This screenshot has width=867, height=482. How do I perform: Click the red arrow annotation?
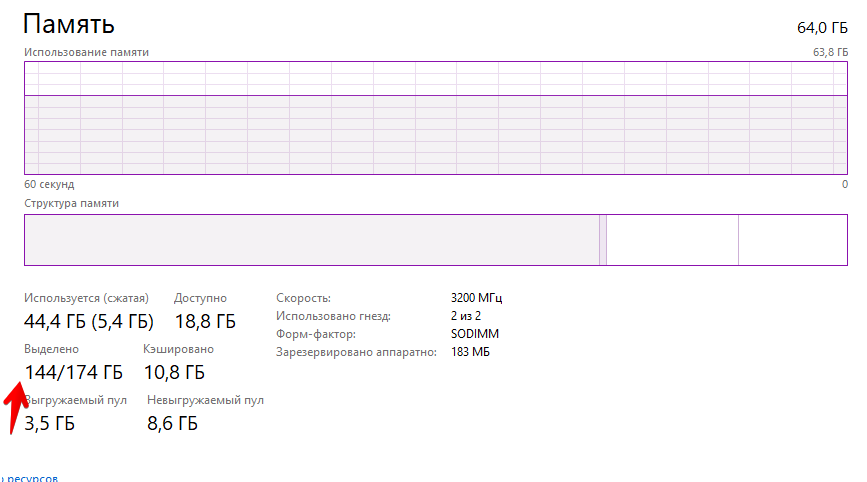(15, 407)
